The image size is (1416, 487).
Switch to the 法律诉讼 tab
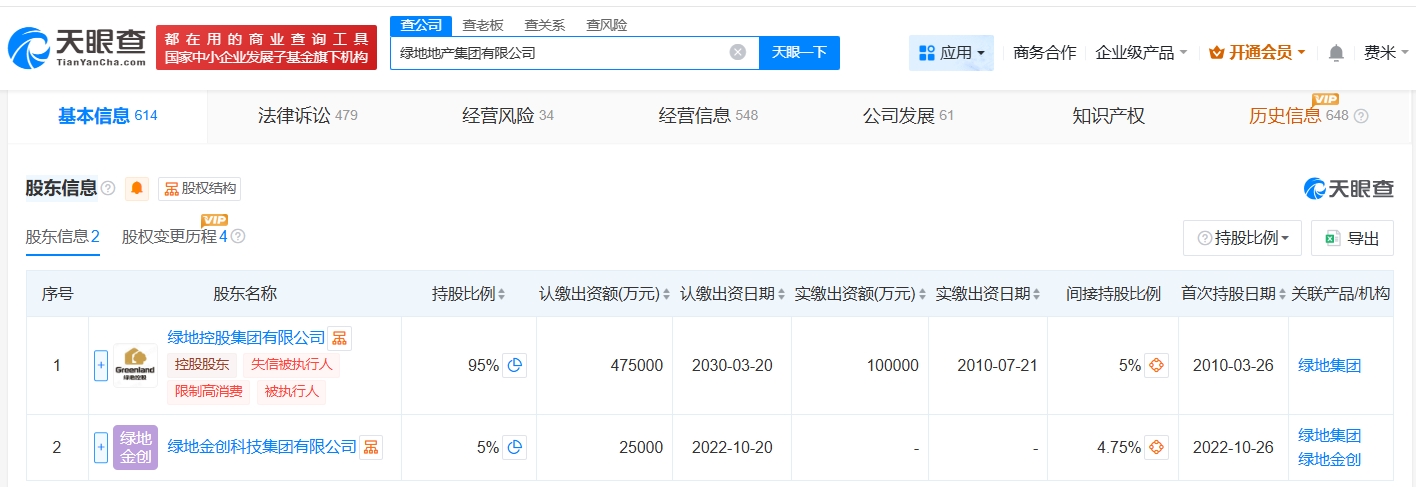[x=306, y=116]
